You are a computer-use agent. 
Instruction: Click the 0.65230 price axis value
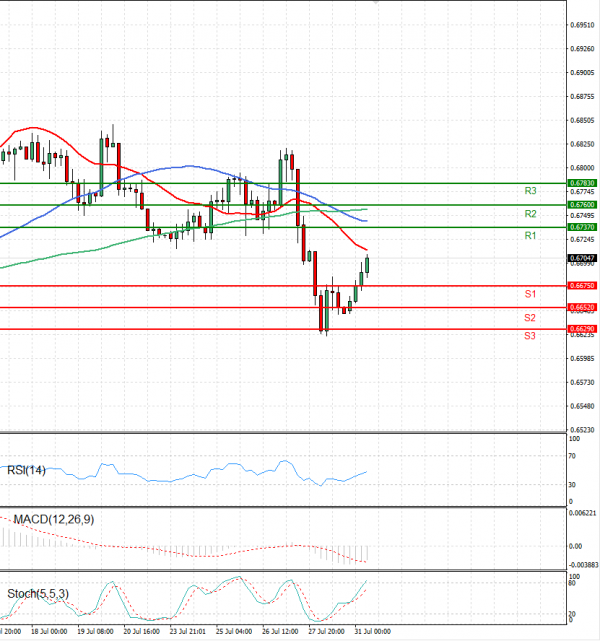582,430
